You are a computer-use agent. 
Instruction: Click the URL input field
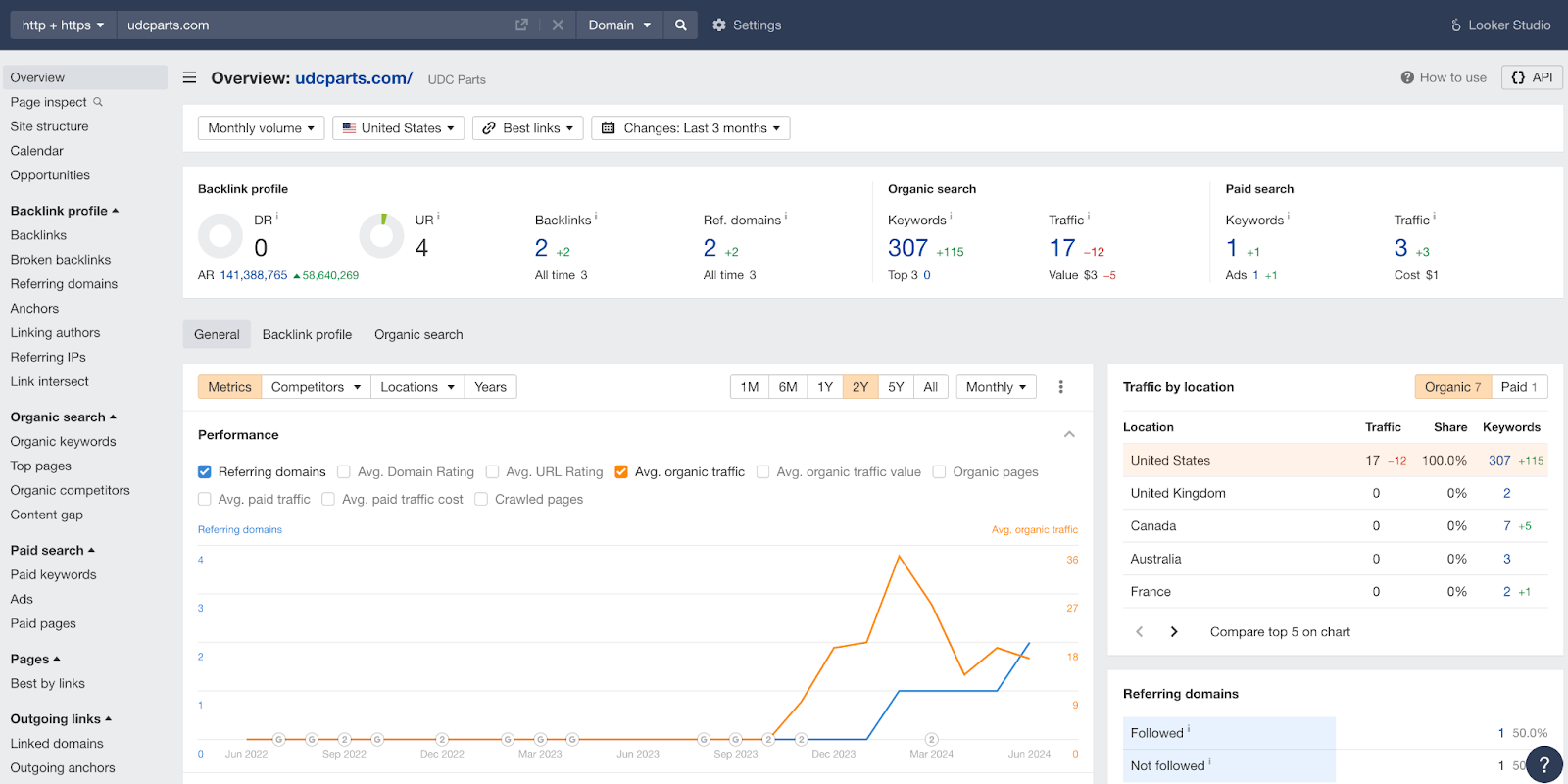(314, 25)
